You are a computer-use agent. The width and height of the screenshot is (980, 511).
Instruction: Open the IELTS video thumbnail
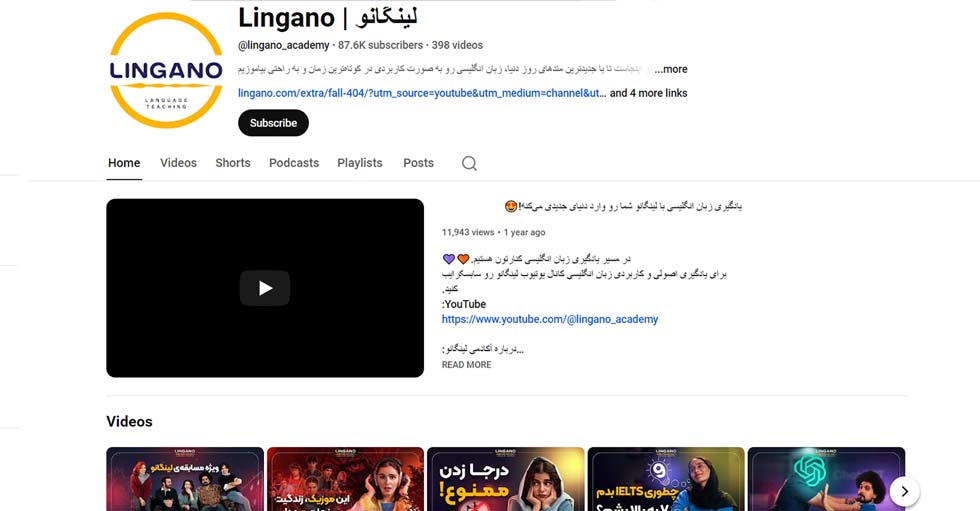pyautogui.click(x=666, y=479)
